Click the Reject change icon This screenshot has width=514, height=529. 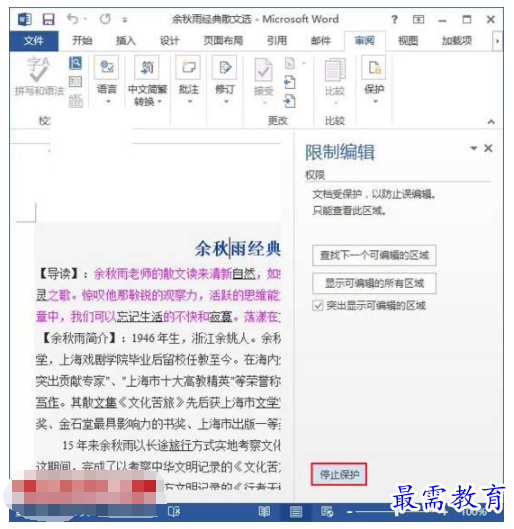(x=290, y=63)
